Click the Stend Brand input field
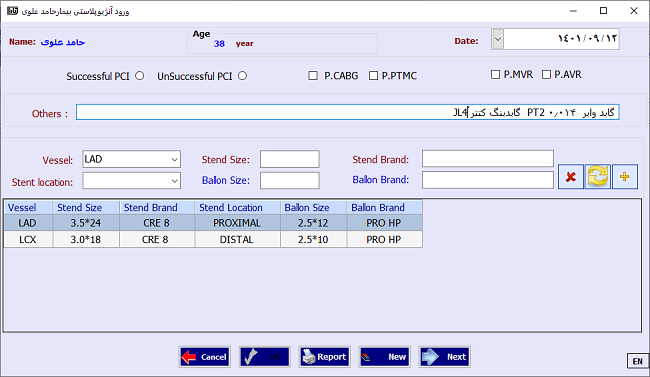This screenshot has width=650, height=377. click(488, 159)
